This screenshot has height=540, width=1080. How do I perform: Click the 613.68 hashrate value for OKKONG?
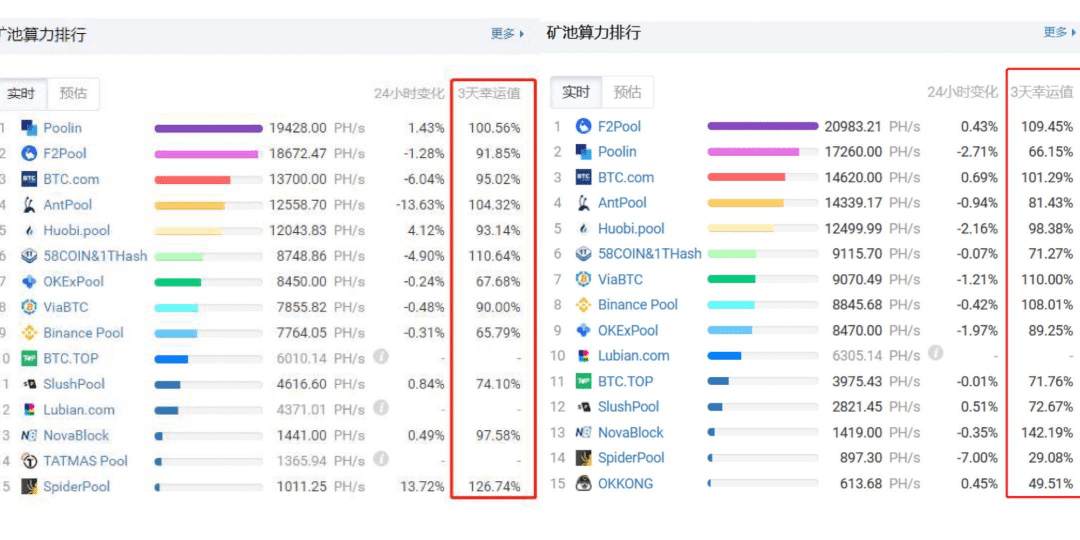pos(860,484)
